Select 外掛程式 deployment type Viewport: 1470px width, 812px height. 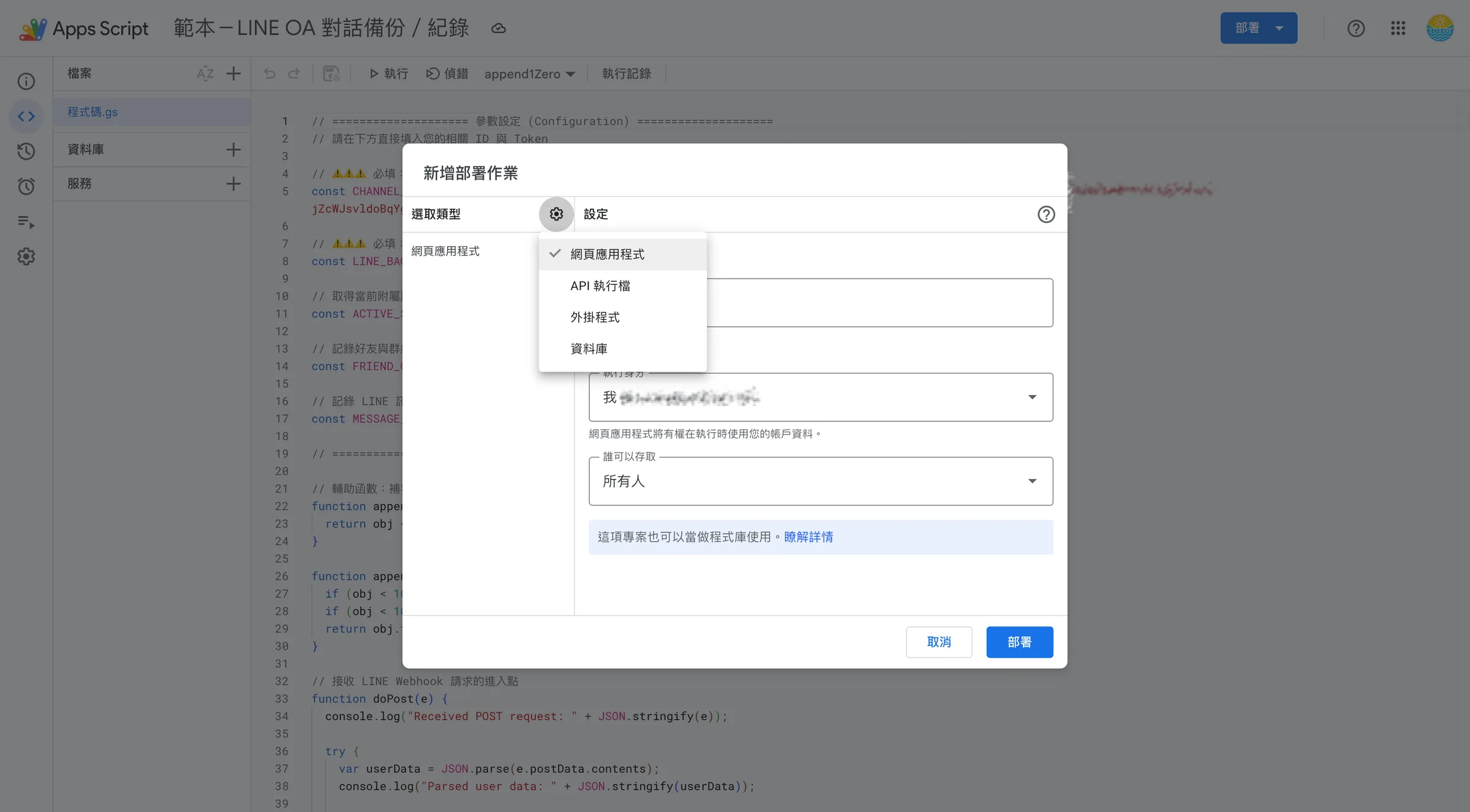(623, 317)
